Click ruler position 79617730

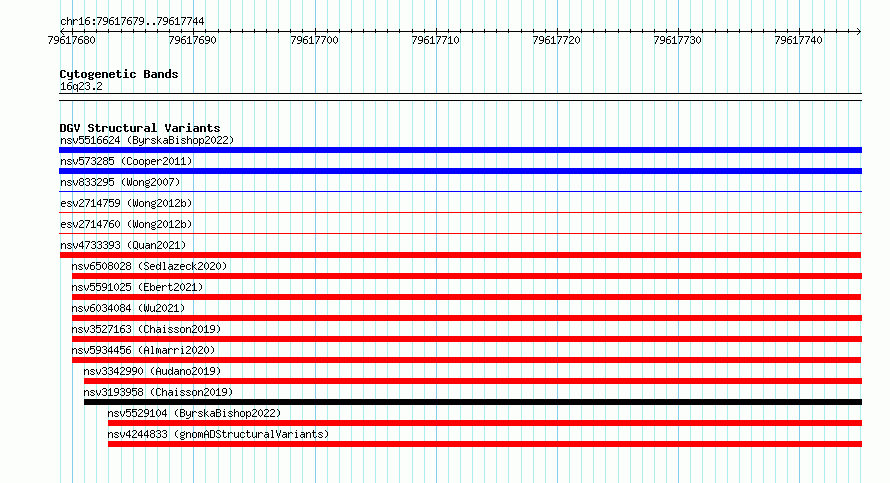tap(677, 40)
